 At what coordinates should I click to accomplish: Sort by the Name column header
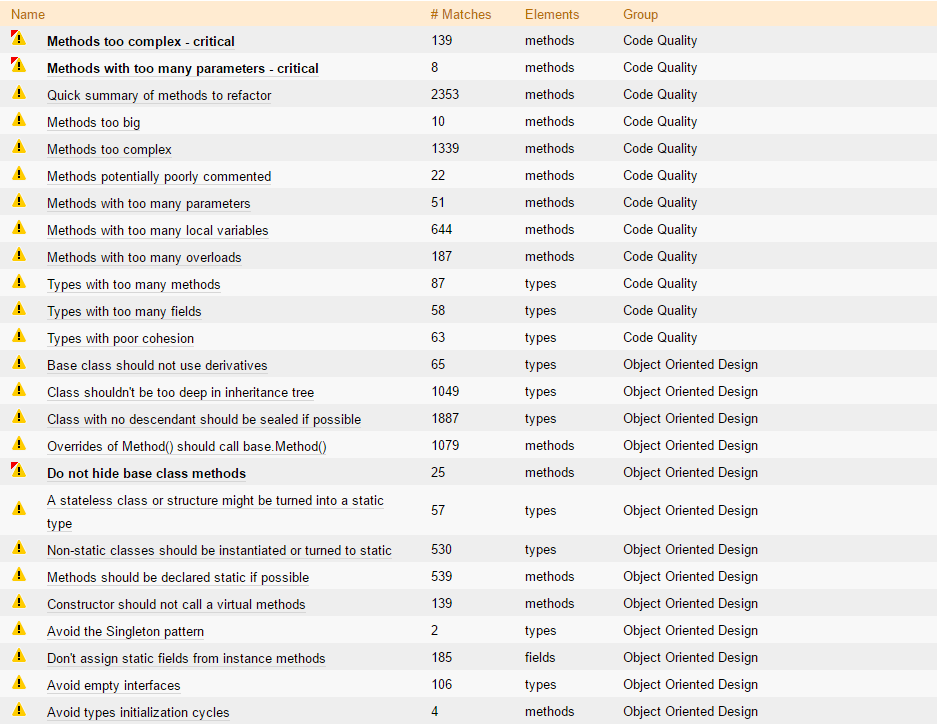(x=28, y=14)
